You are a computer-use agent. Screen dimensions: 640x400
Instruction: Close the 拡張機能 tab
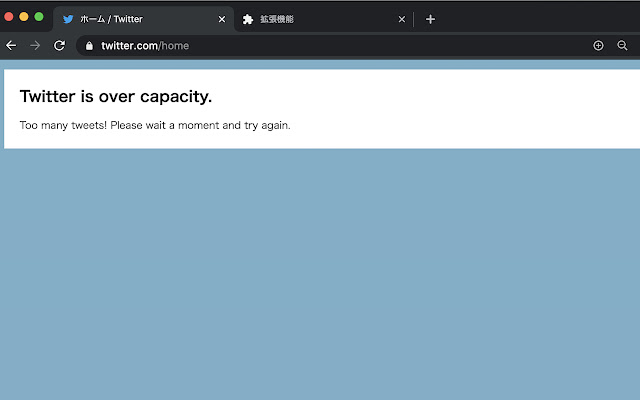click(x=402, y=19)
